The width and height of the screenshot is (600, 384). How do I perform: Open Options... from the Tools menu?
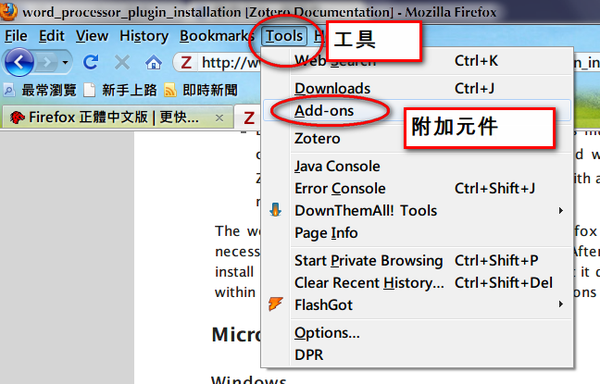(x=417, y=333)
